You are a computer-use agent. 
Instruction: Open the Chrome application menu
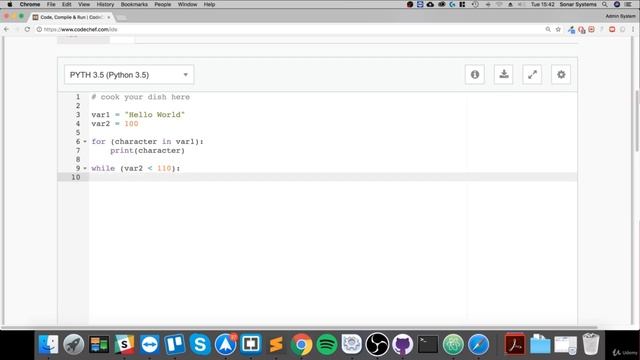(30, 4)
